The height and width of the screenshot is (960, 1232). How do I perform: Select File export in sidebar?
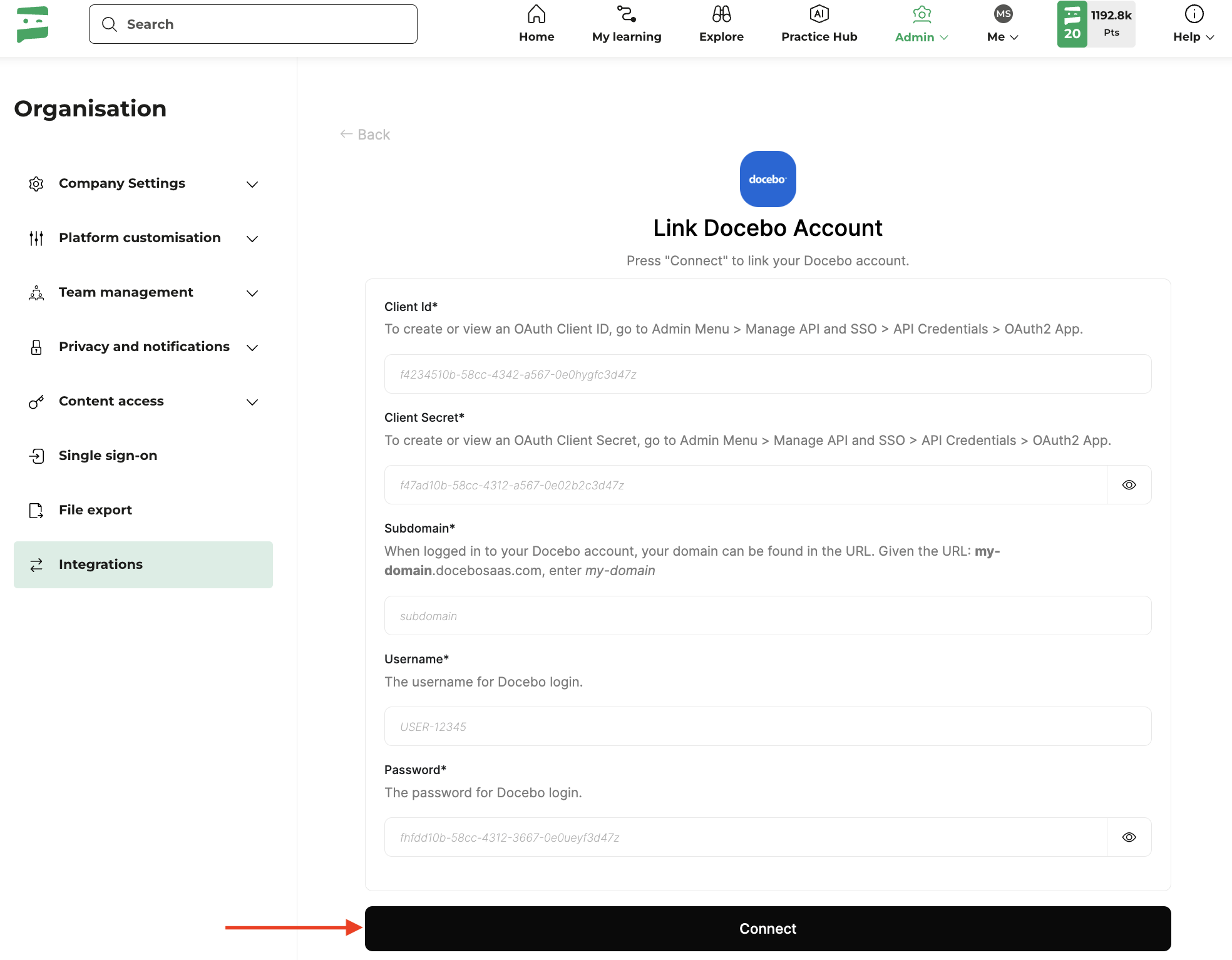pos(143,510)
